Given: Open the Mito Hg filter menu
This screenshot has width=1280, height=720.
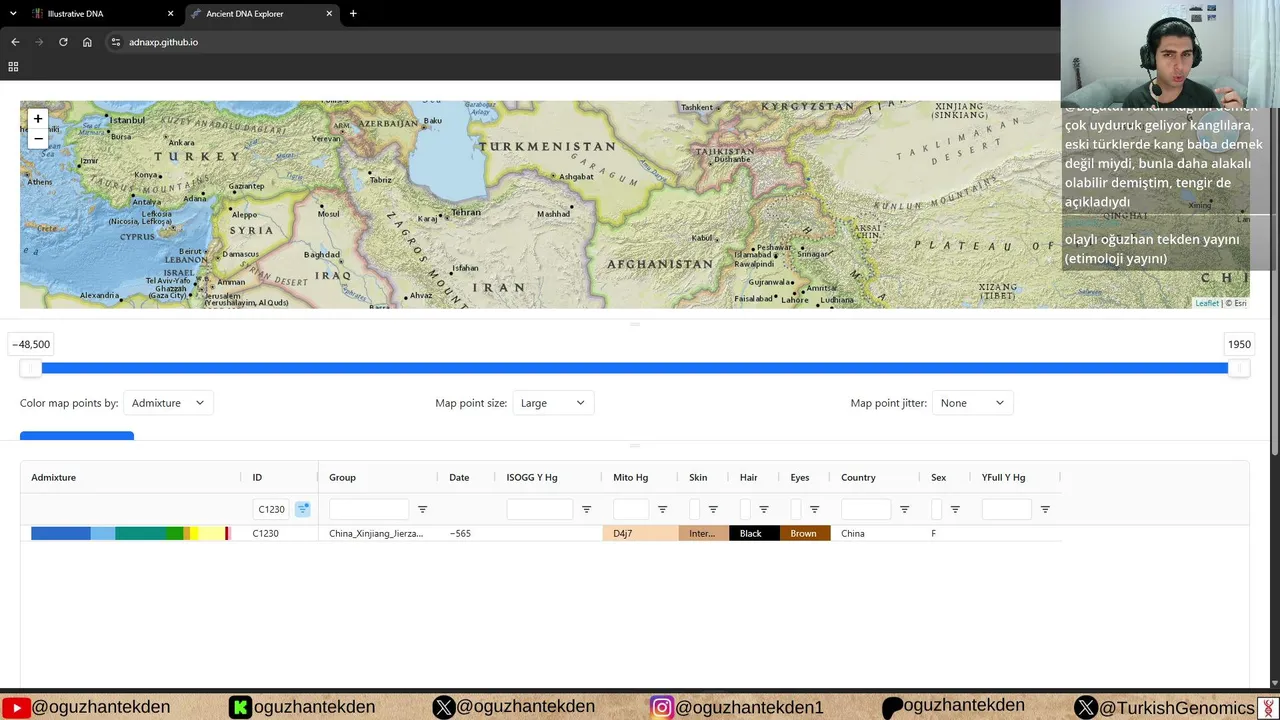Looking at the screenshot, I should (662, 509).
